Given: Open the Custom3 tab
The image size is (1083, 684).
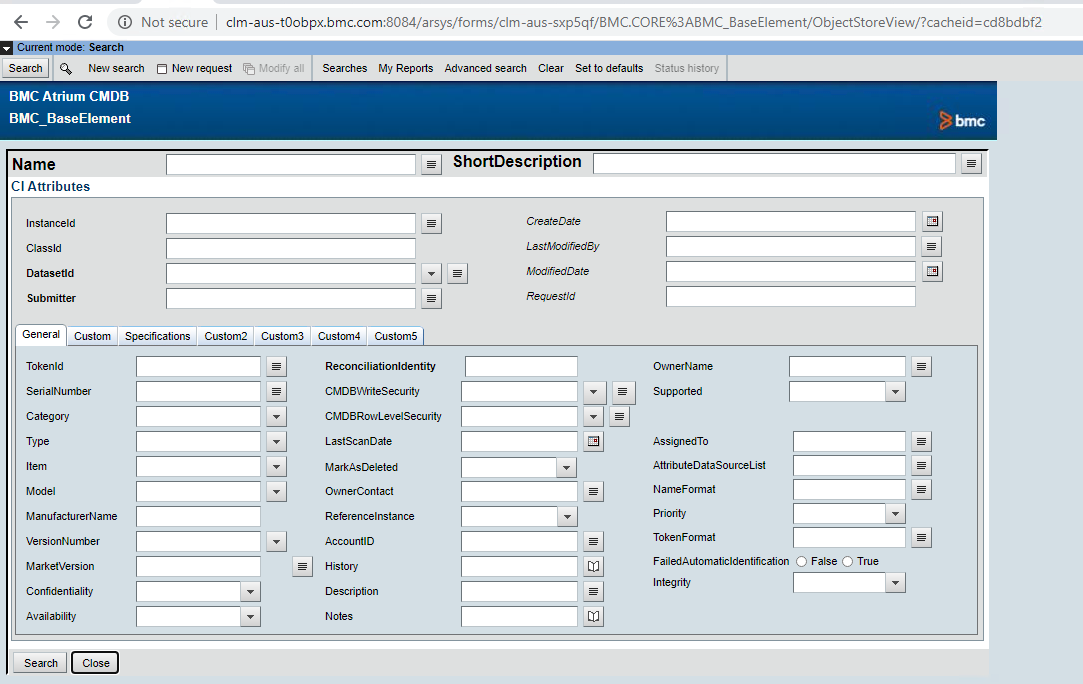Looking at the screenshot, I should (x=282, y=336).
